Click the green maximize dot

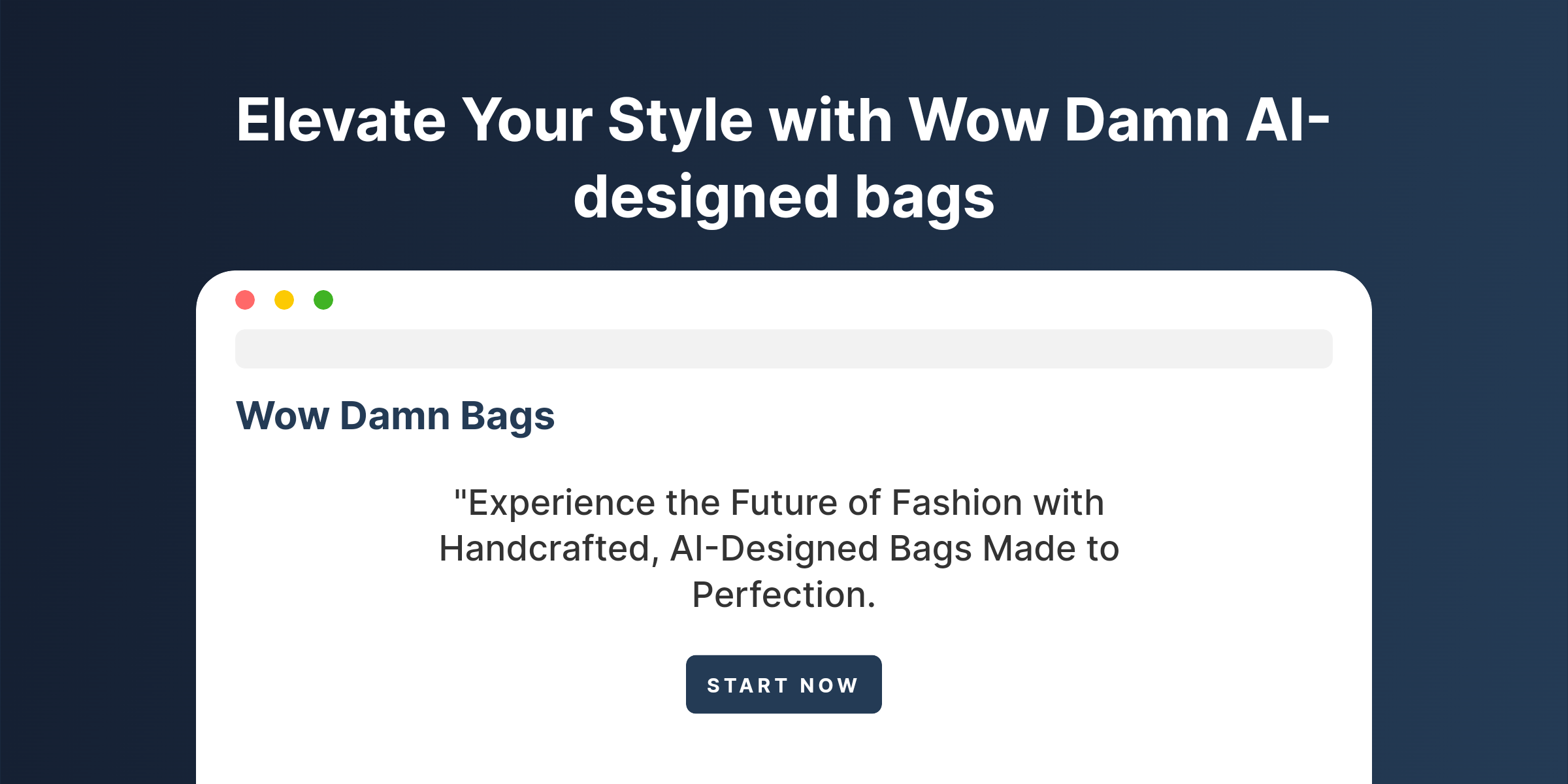[x=323, y=300]
